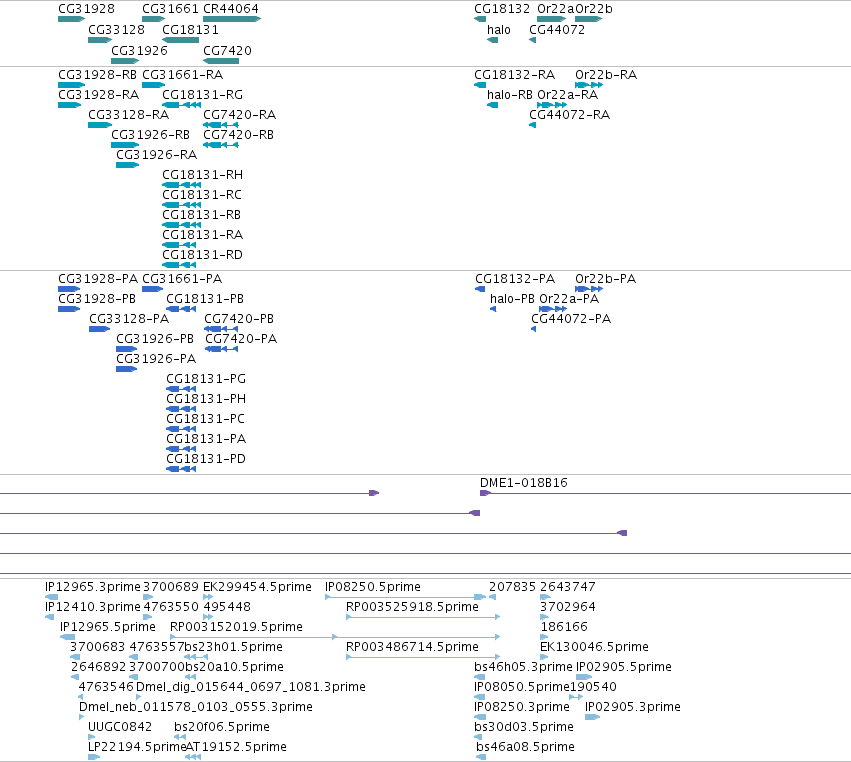851x762 pixels.
Task: Select protein CG44072-PA
Action: click(571, 319)
